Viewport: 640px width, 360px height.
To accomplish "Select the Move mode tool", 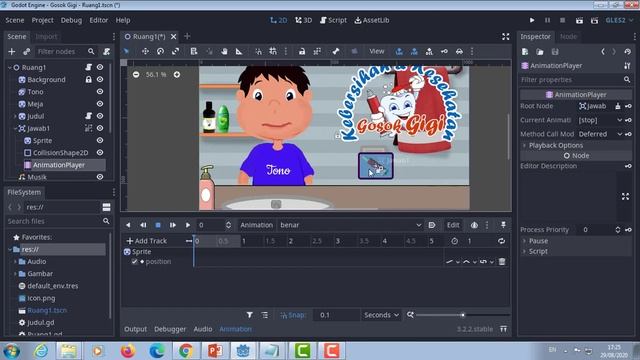I will (x=145, y=51).
